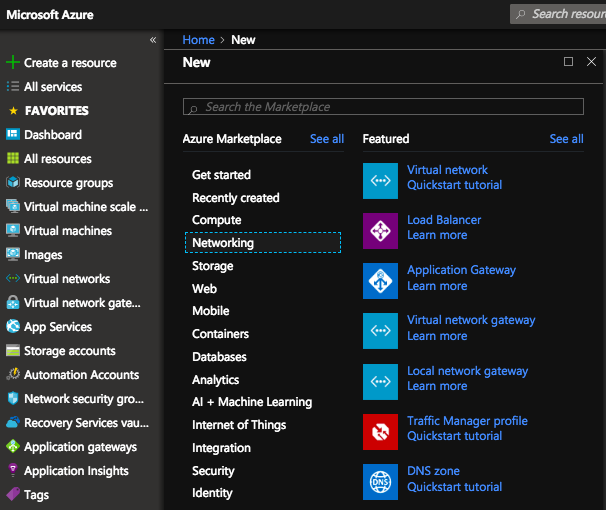This screenshot has height=510, width=606.
Task: Collapse the sidebar with double chevron
Action: (x=153, y=40)
